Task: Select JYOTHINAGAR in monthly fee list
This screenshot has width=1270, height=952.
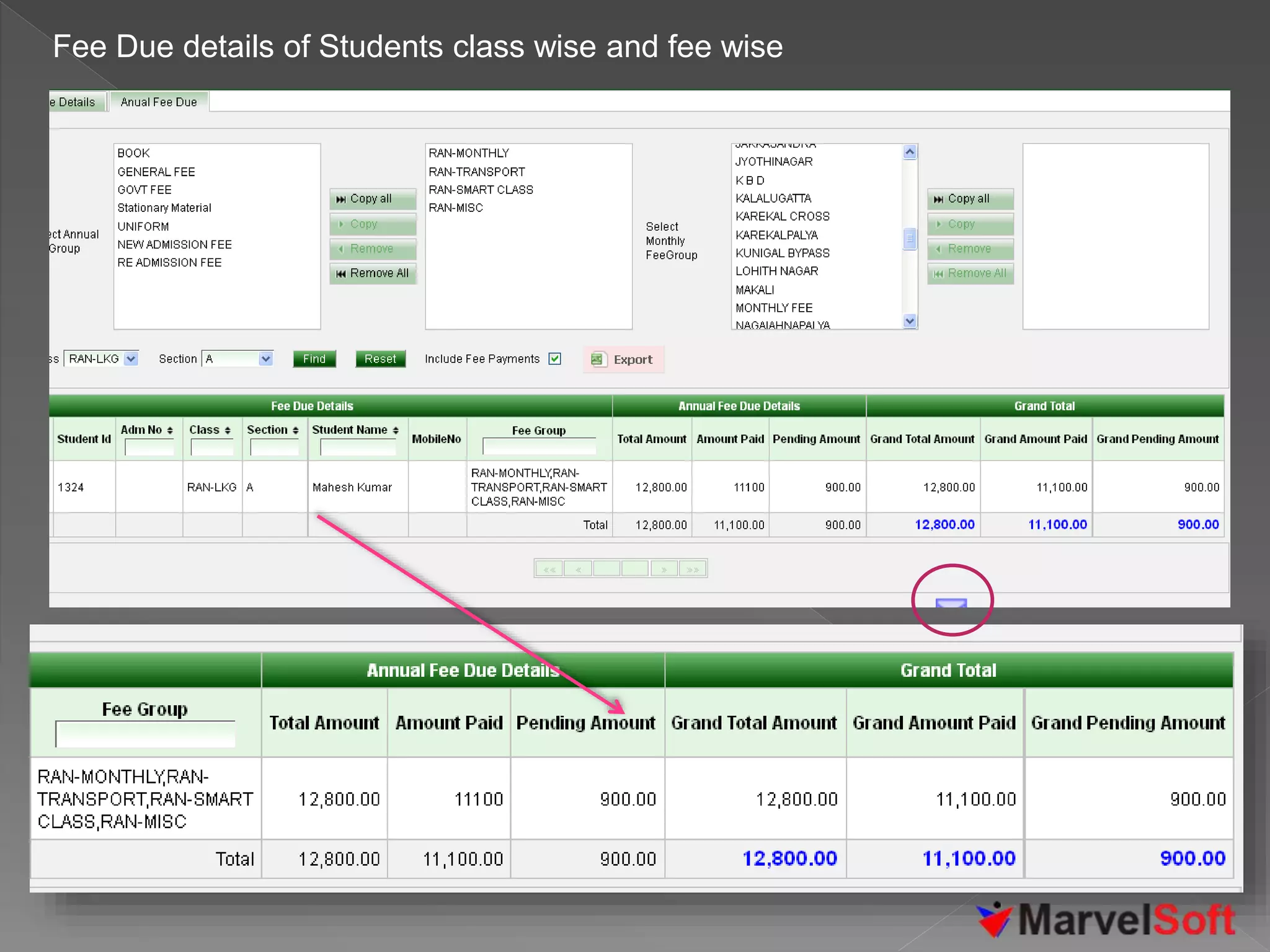Action: (774, 162)
